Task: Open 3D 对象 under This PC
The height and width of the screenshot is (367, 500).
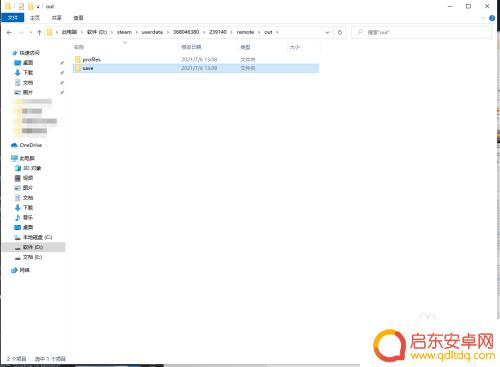Action: click(32, 168)
